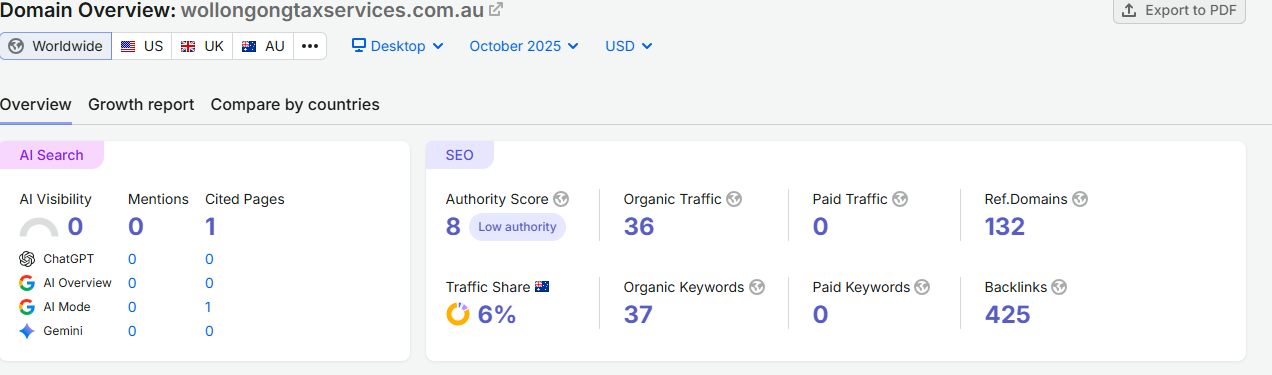The image size is (1272, 375).
Task: Click Gemini mentions count
Action: (132, 331)
